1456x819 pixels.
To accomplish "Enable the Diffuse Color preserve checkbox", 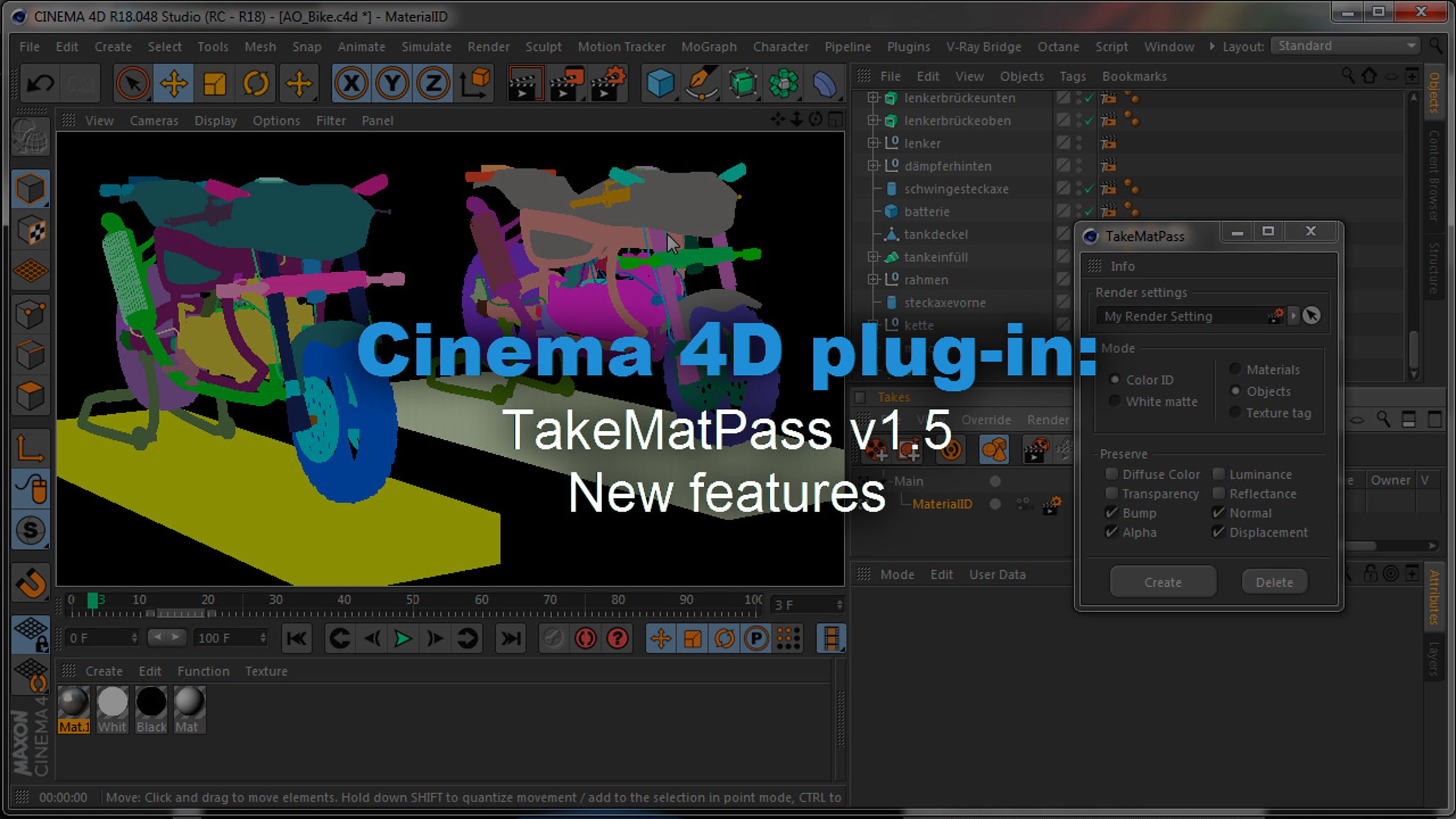I will [1111, 474].
